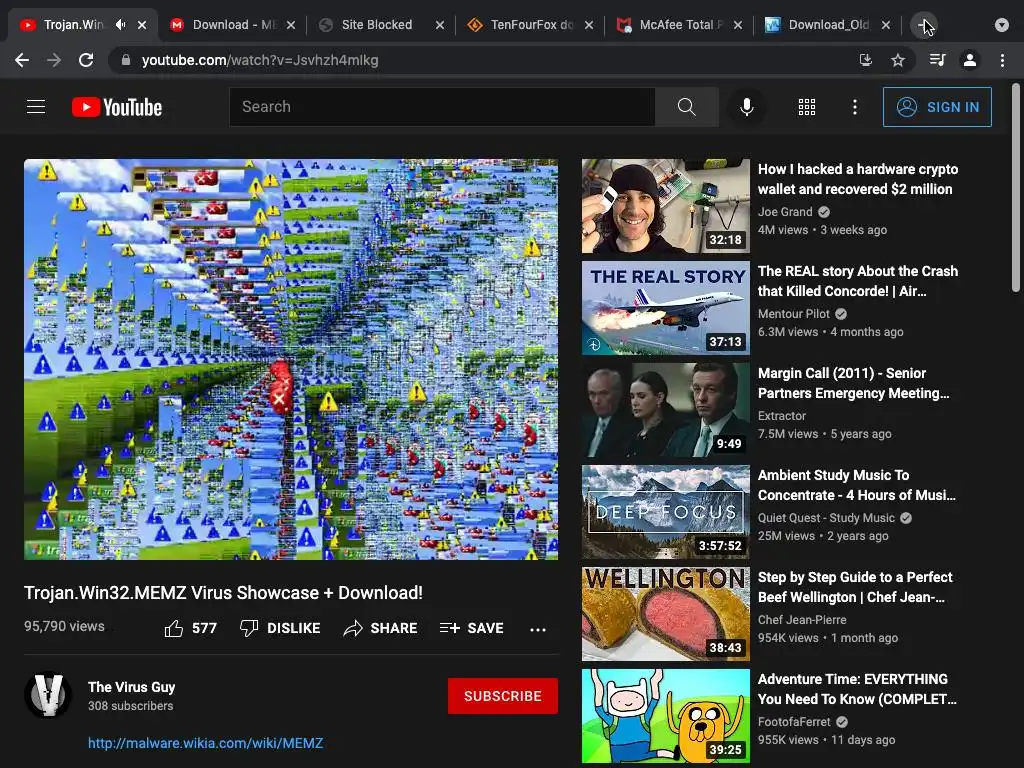Screen dimensions: 1024x768
Task: Open the Concorde crash video thumbnail
Action: [665, 308]
